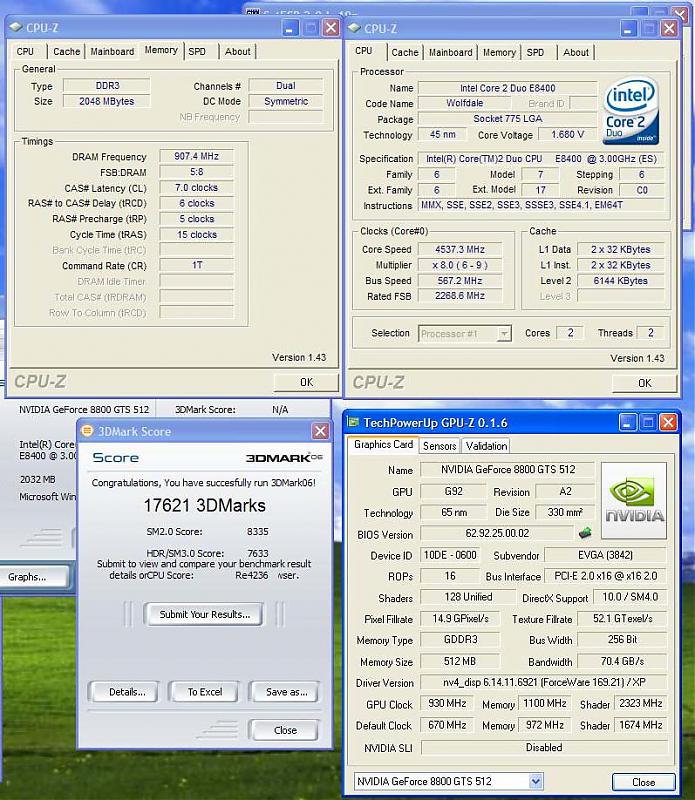
Task: Click the 17621 3DMarks score text
Action: coord(204,506)
